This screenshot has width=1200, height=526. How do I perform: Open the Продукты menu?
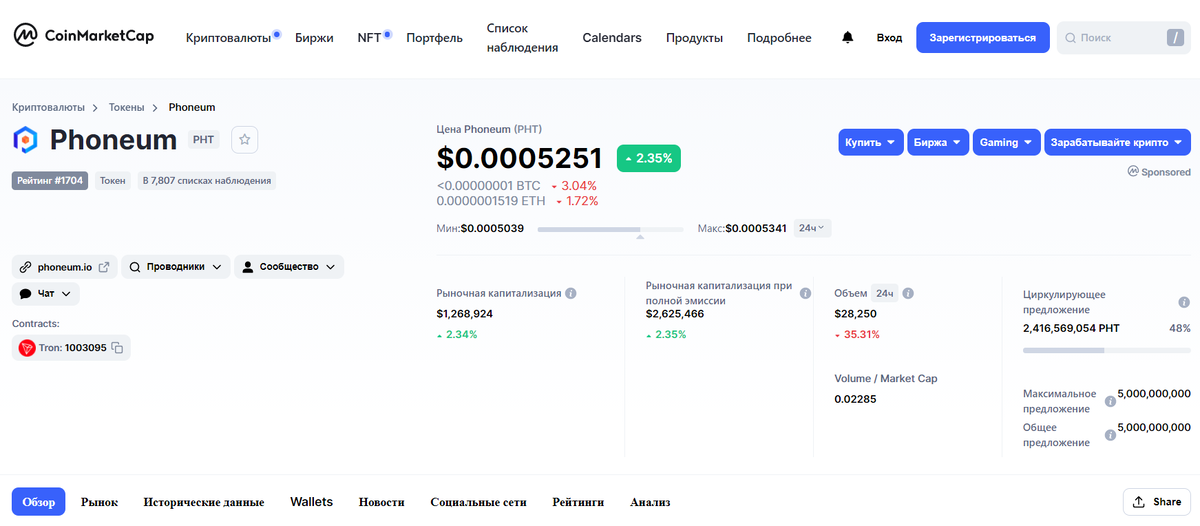pos(695,38)
